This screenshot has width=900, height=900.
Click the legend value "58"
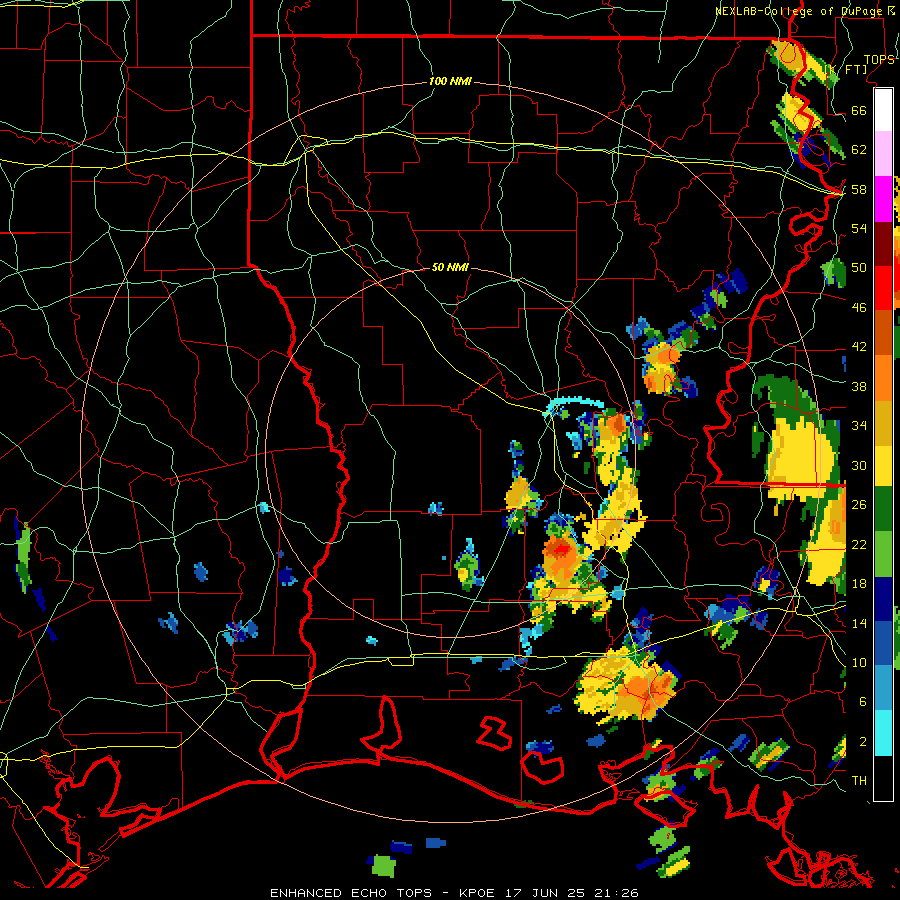tap(859, 189)
